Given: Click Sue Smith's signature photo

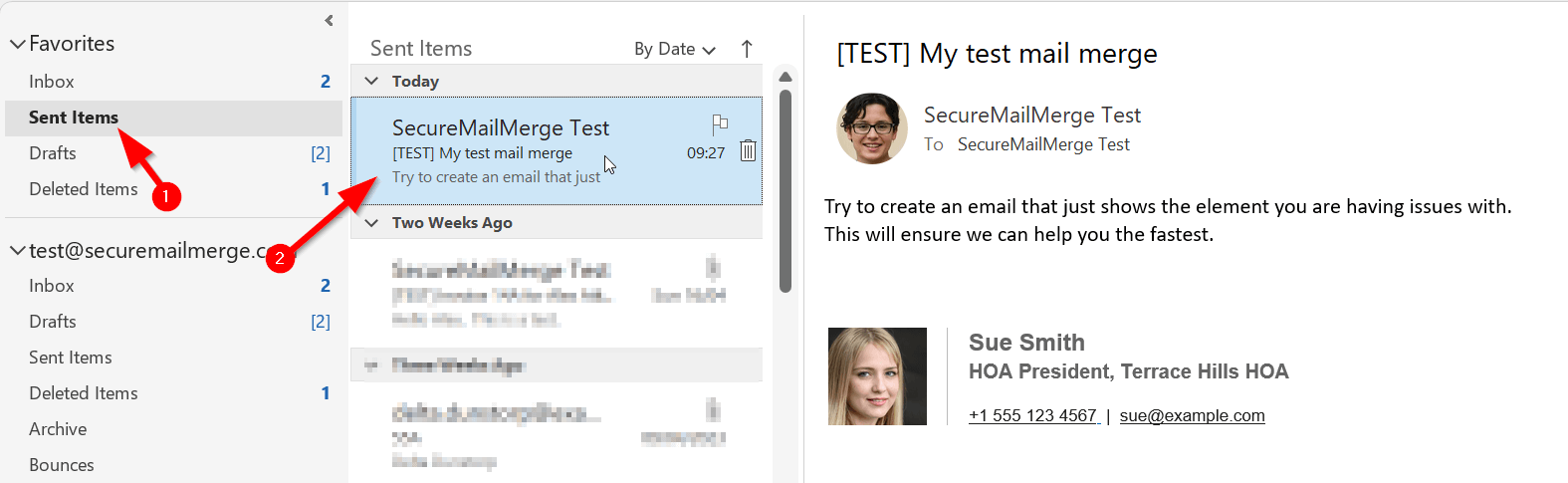Looking at the screenshot, I should coord(877,376).
